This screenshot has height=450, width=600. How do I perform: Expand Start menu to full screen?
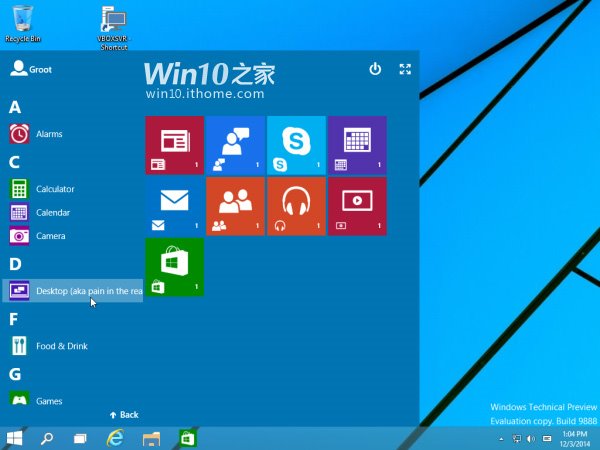pyautogui.click(x=405, y=69)
